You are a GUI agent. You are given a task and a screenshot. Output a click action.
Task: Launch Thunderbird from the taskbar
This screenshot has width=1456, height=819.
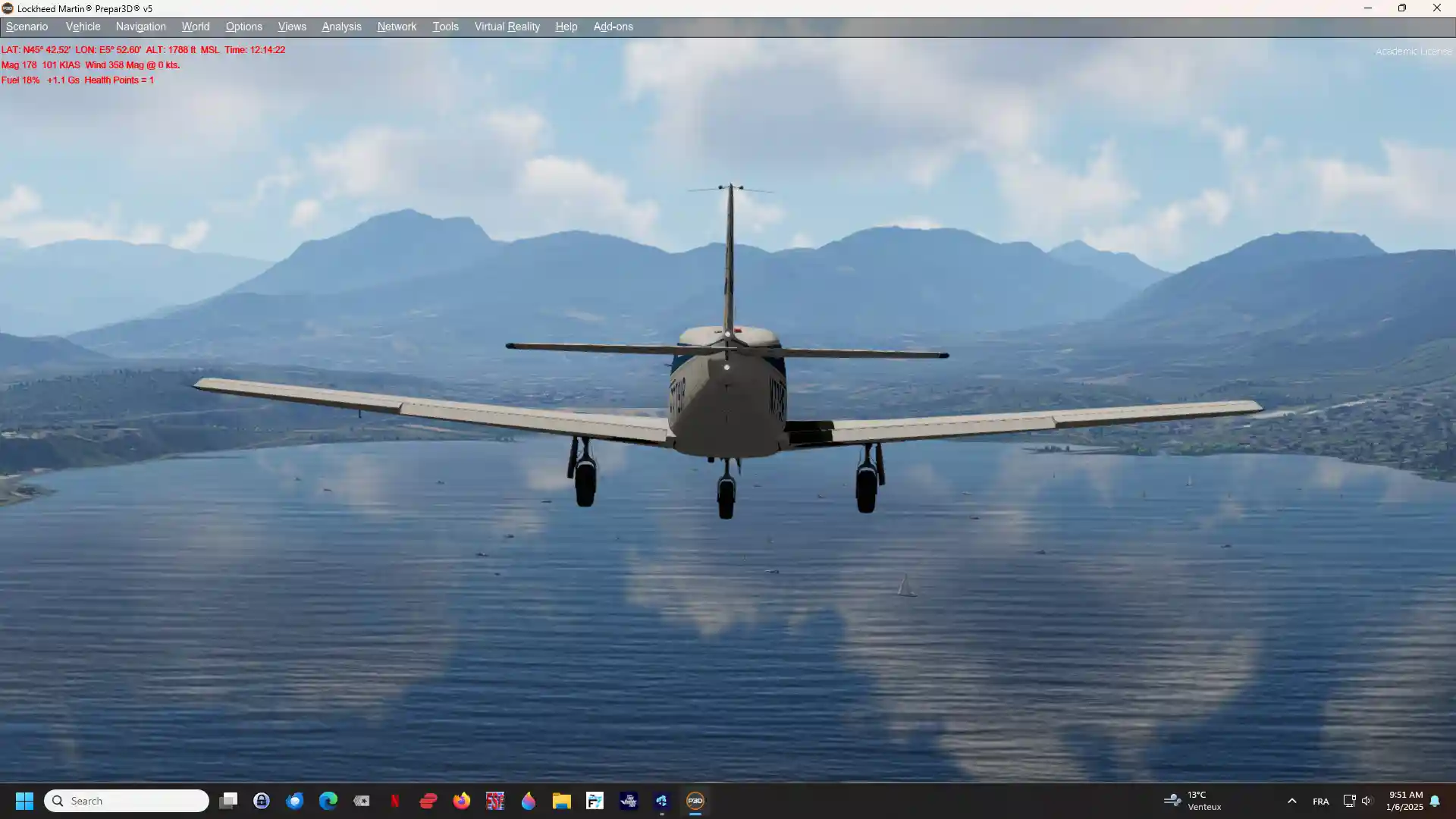(x=295, y=801)
